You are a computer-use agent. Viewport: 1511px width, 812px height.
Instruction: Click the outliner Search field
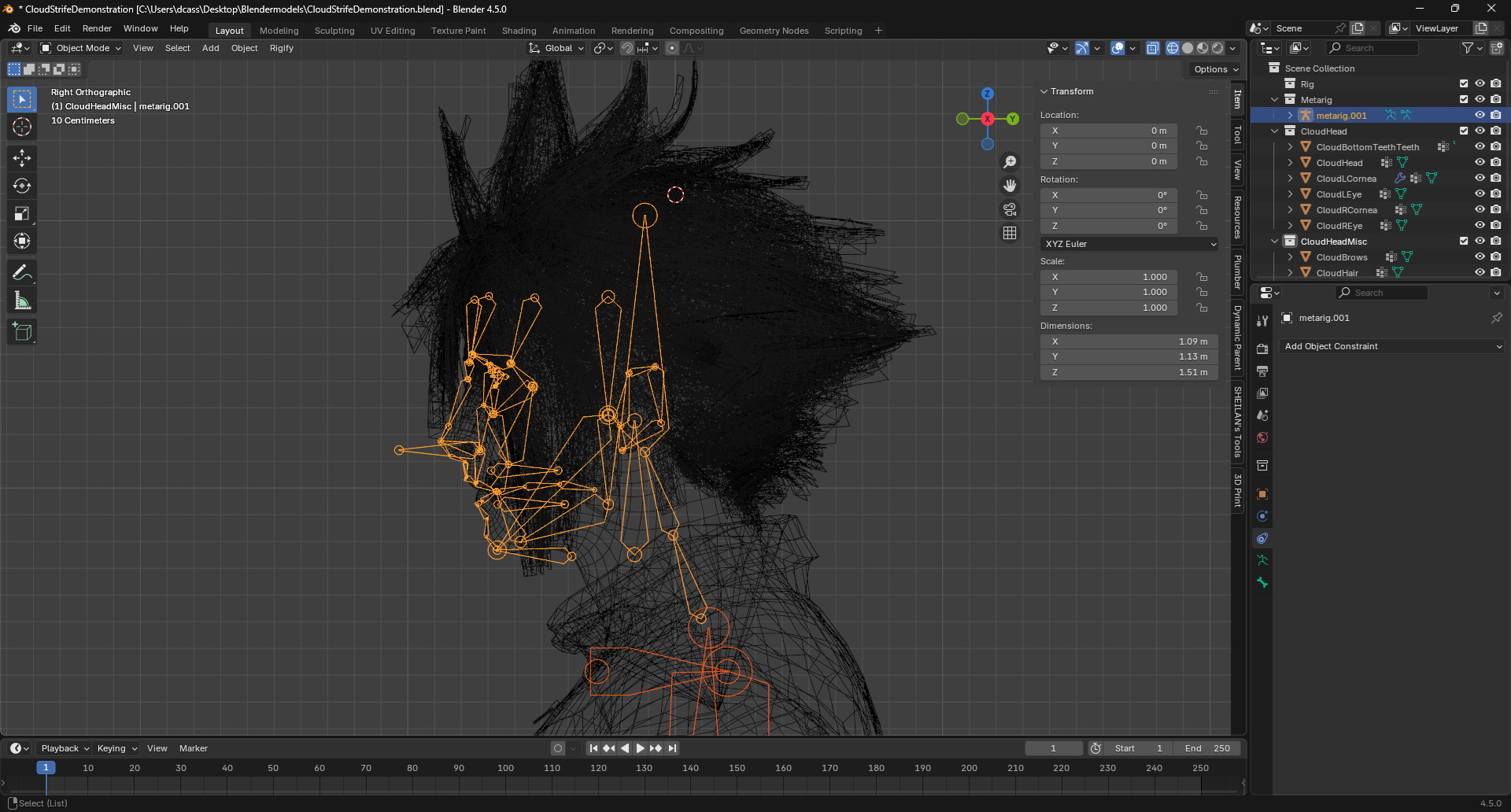tap(1372, 48)
